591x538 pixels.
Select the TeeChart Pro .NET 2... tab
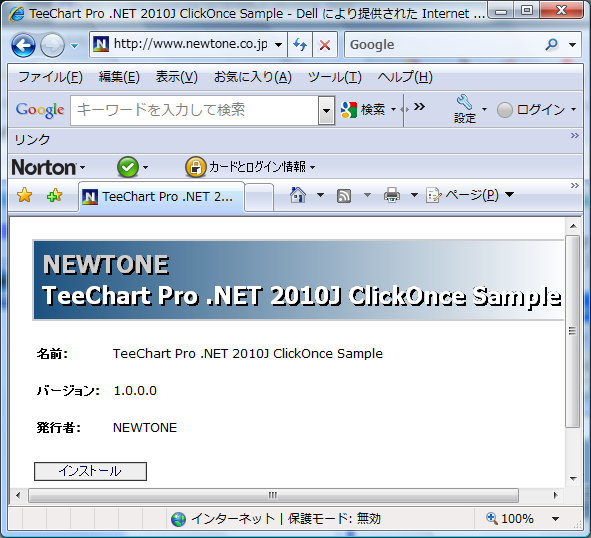[x=162, y=196]
